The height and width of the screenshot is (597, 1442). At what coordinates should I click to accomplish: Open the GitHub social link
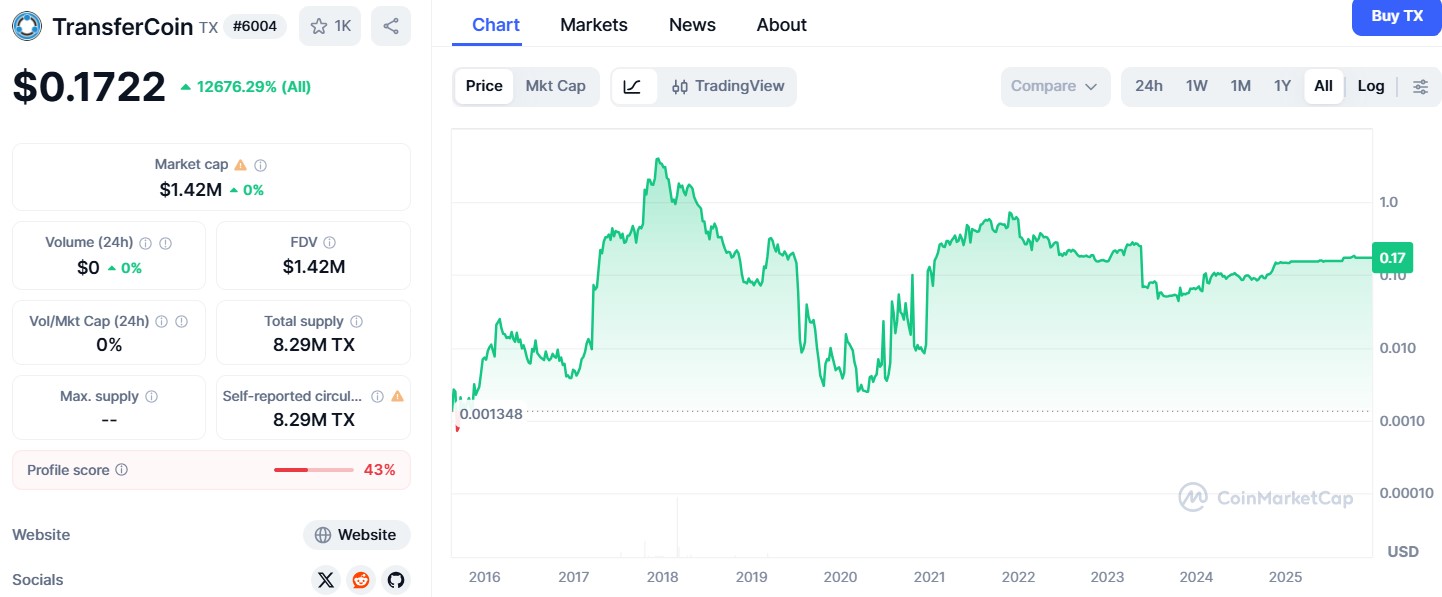coord(395,580)
